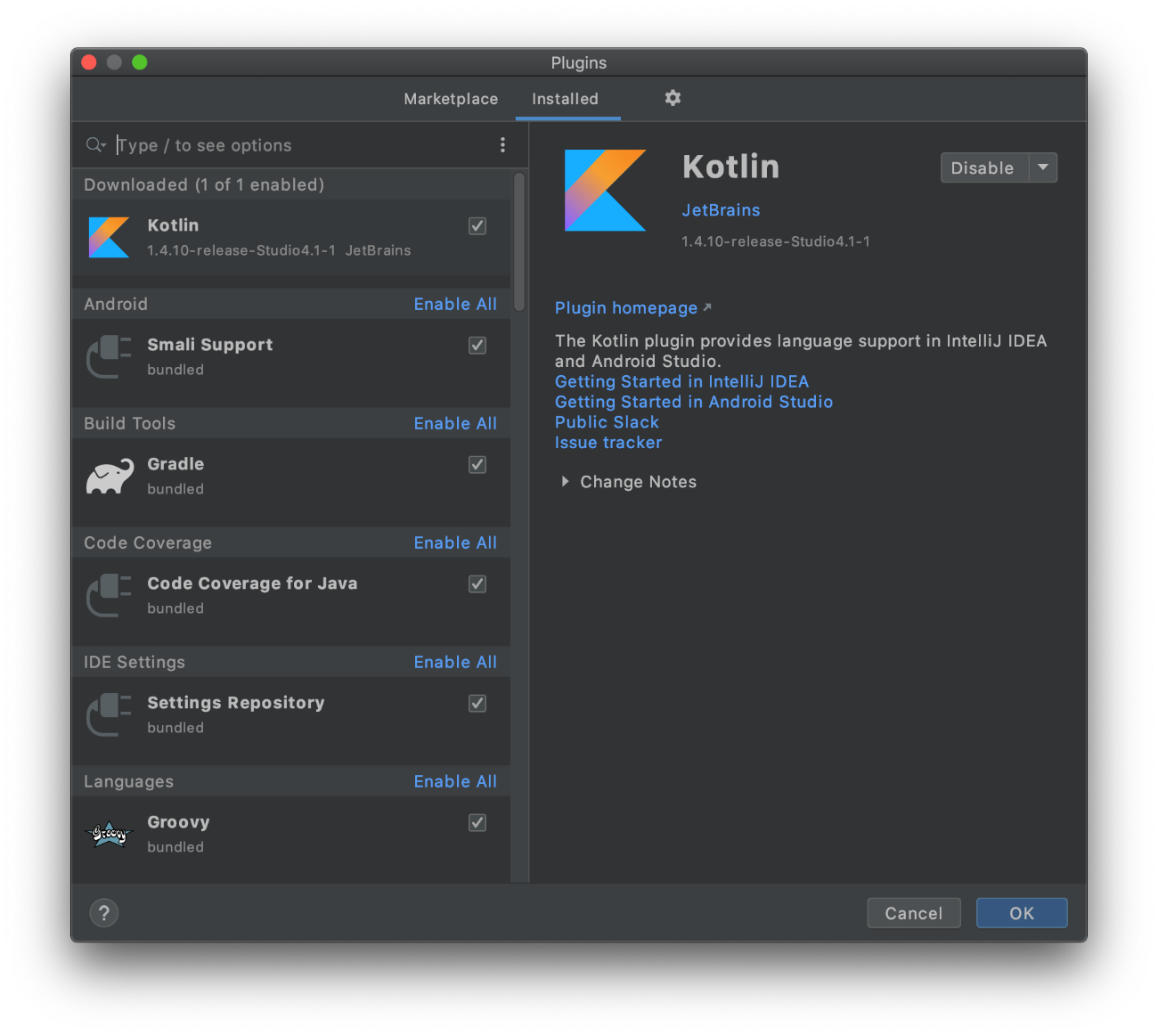
Task: Click the external link arrow beside Plugin homepage
Action: [x=707, y=307]
